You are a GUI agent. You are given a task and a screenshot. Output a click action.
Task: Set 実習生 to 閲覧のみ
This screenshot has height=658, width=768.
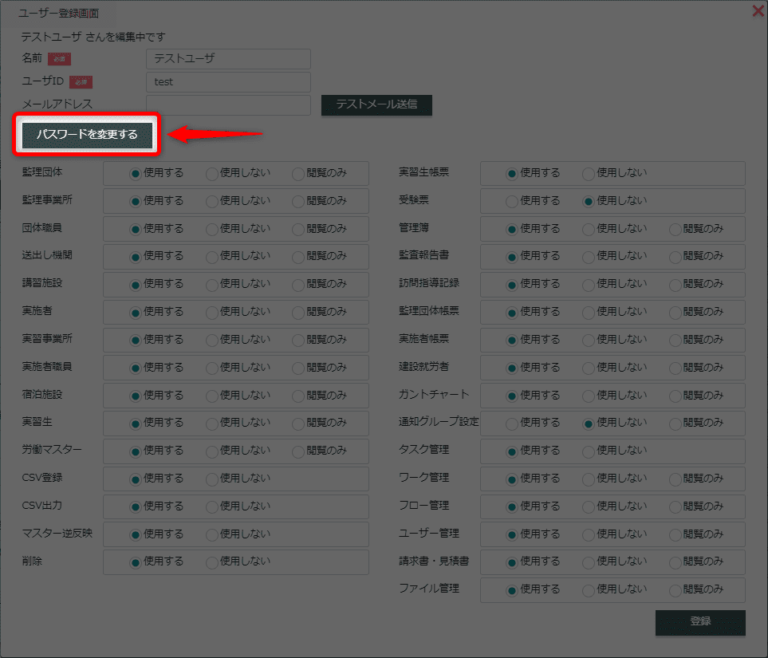[x=298, y=423]
